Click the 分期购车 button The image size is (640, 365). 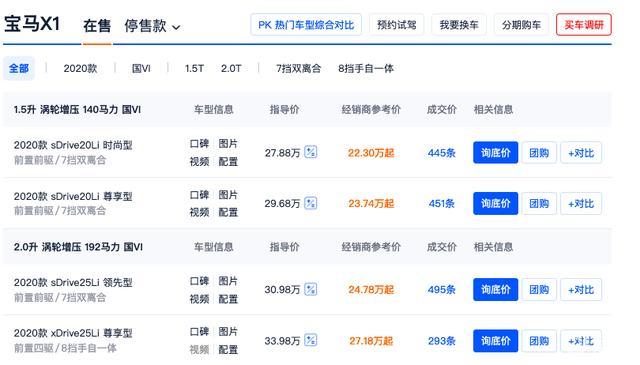click(521, 25)
